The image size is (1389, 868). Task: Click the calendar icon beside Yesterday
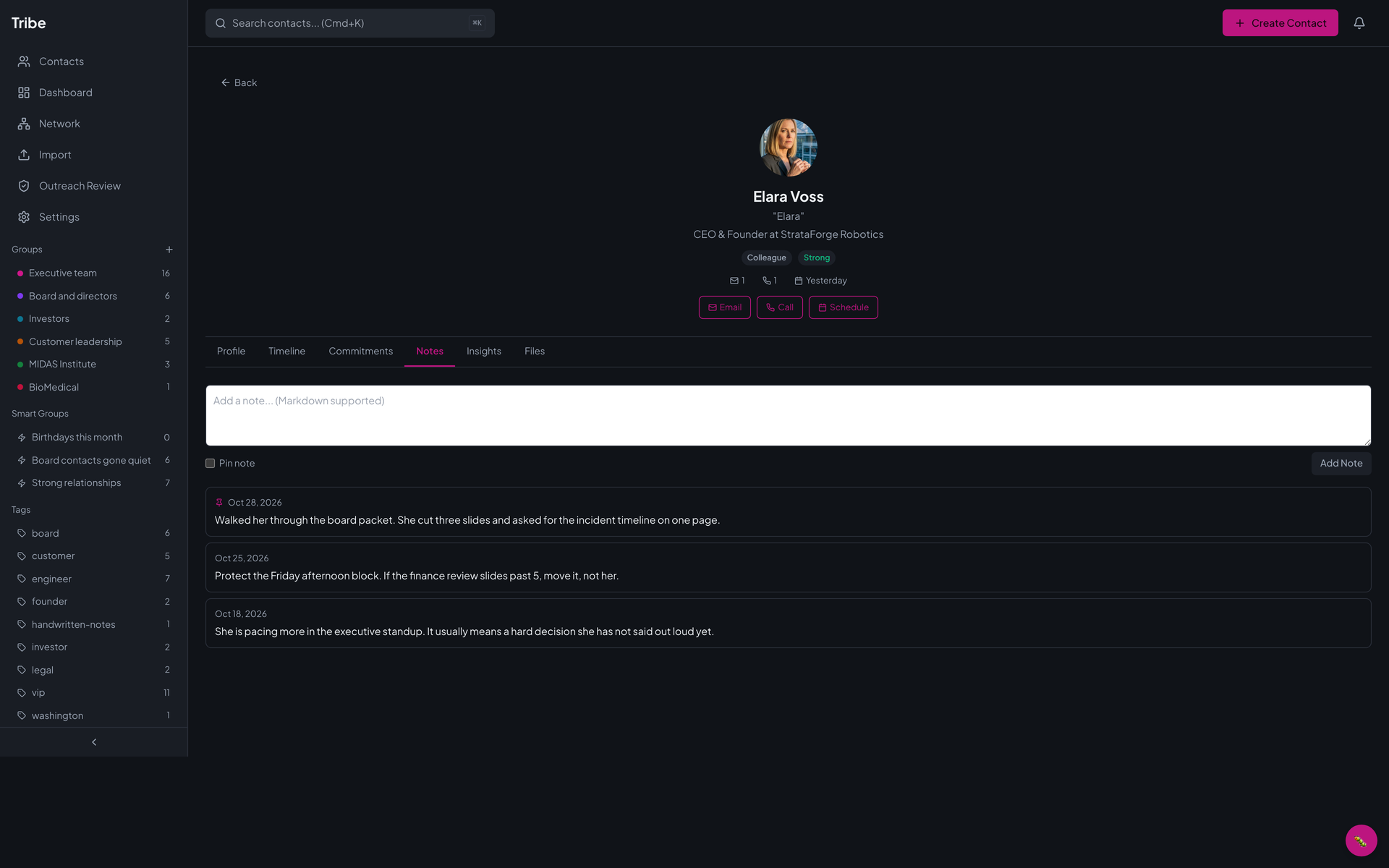click(x=799, y=281)
